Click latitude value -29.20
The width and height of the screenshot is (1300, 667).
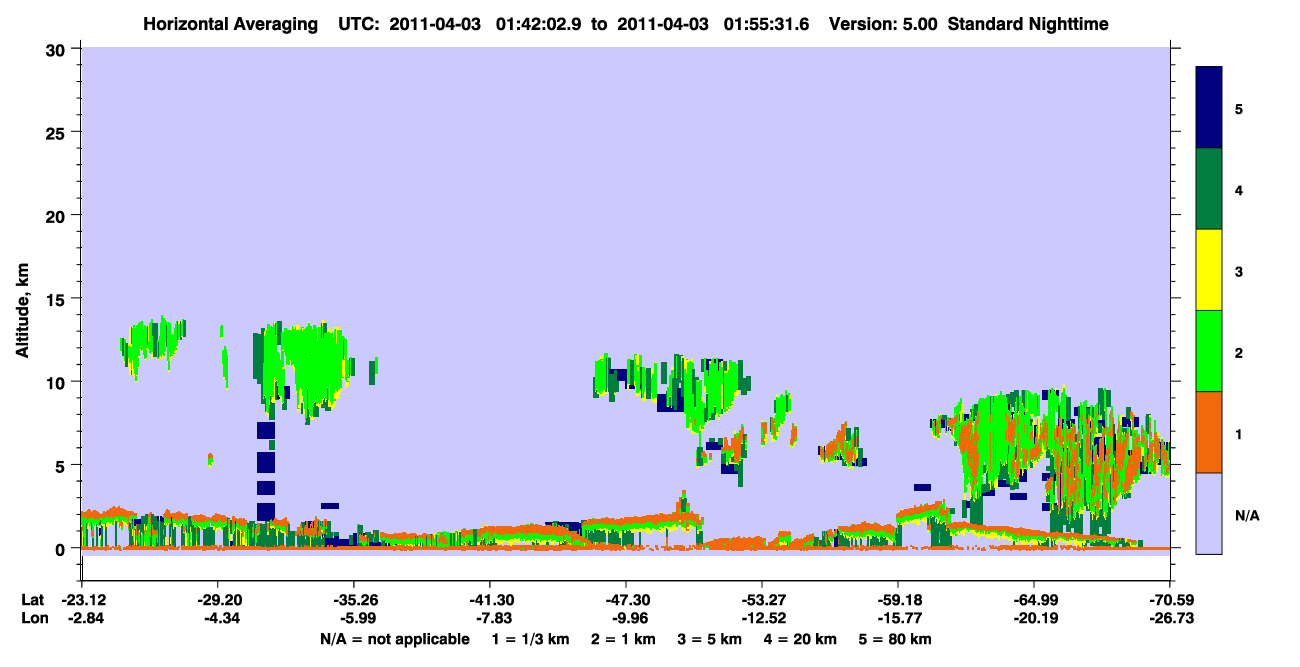click(x=218, y=600)
